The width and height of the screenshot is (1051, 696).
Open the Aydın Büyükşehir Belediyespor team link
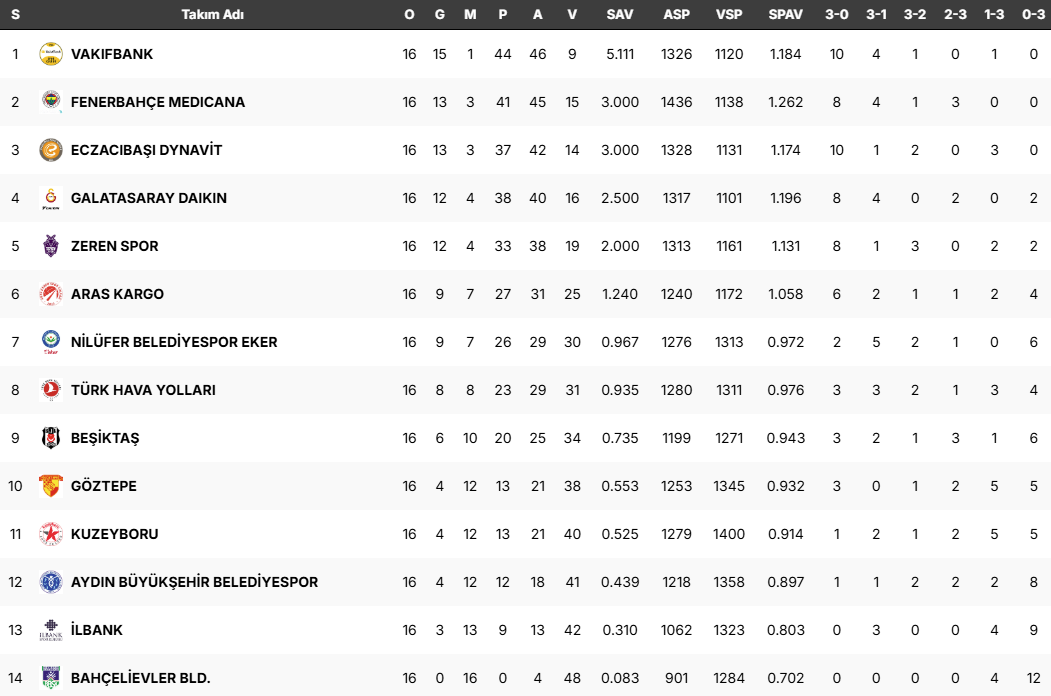194,582
